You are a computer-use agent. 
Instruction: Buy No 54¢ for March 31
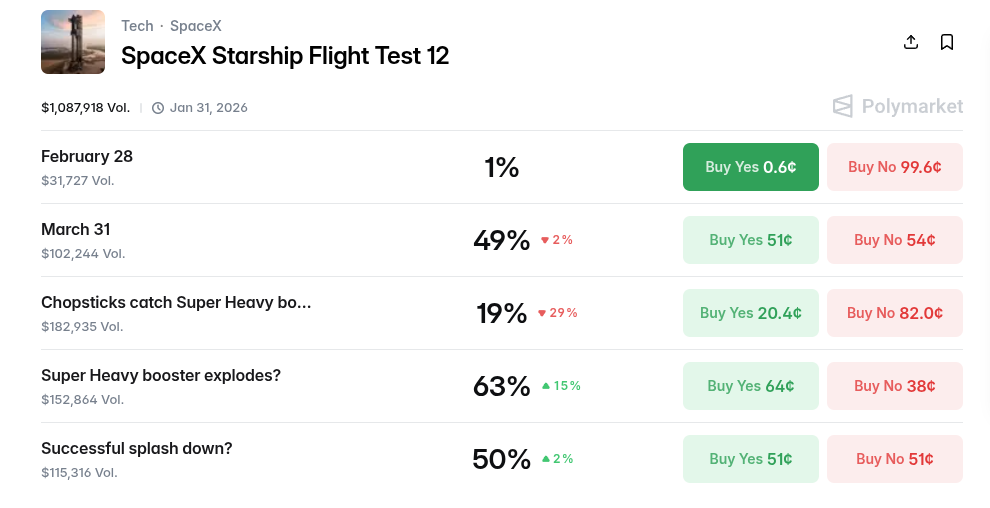(894, 240)
